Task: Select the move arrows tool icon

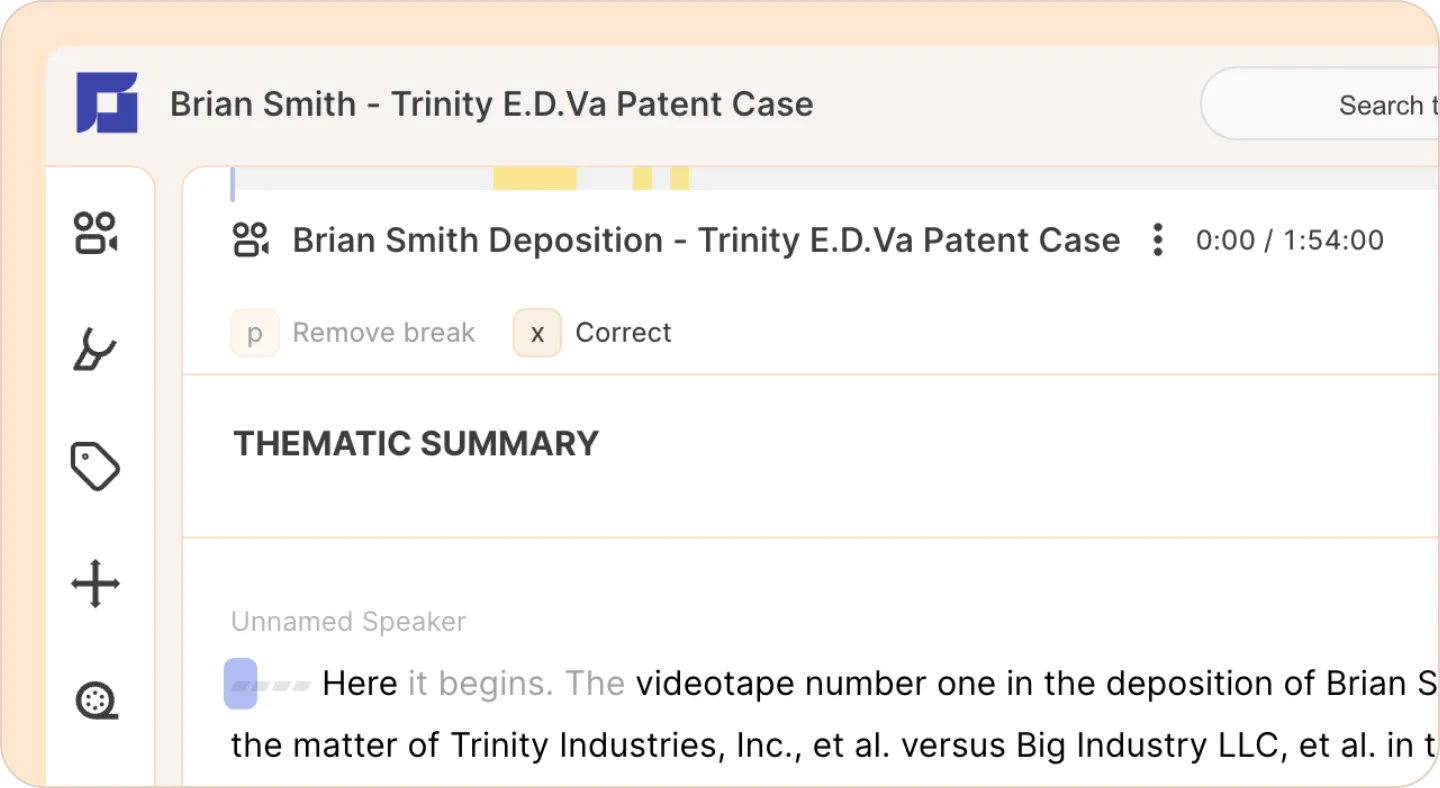Action: pyautogui.click(x=96, y=584)
